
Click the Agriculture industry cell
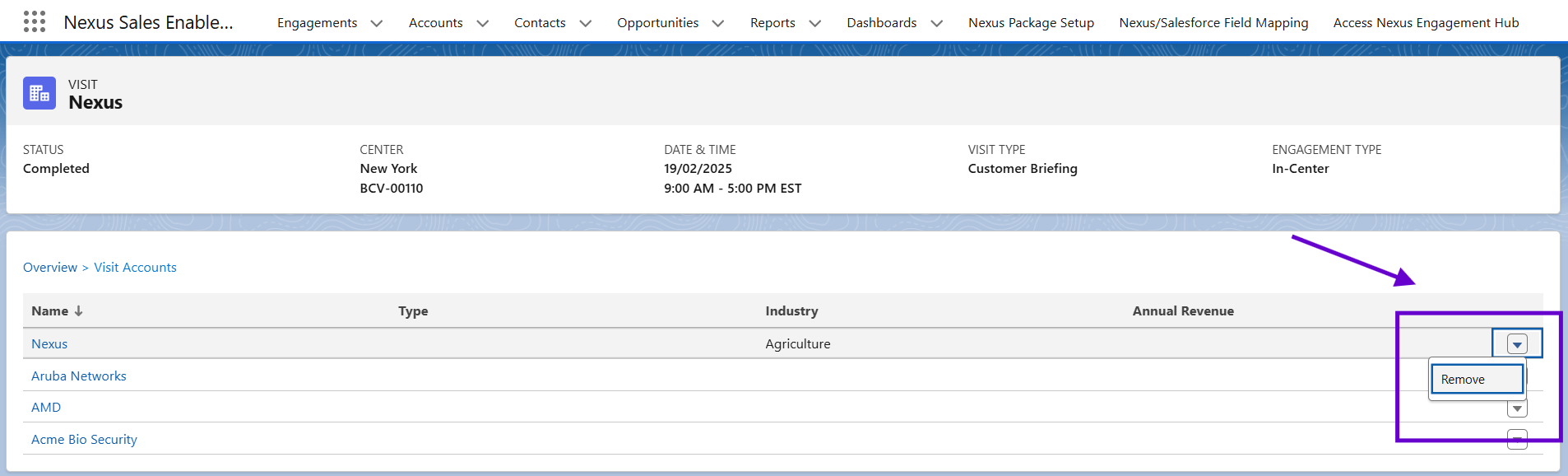[798, 344]
